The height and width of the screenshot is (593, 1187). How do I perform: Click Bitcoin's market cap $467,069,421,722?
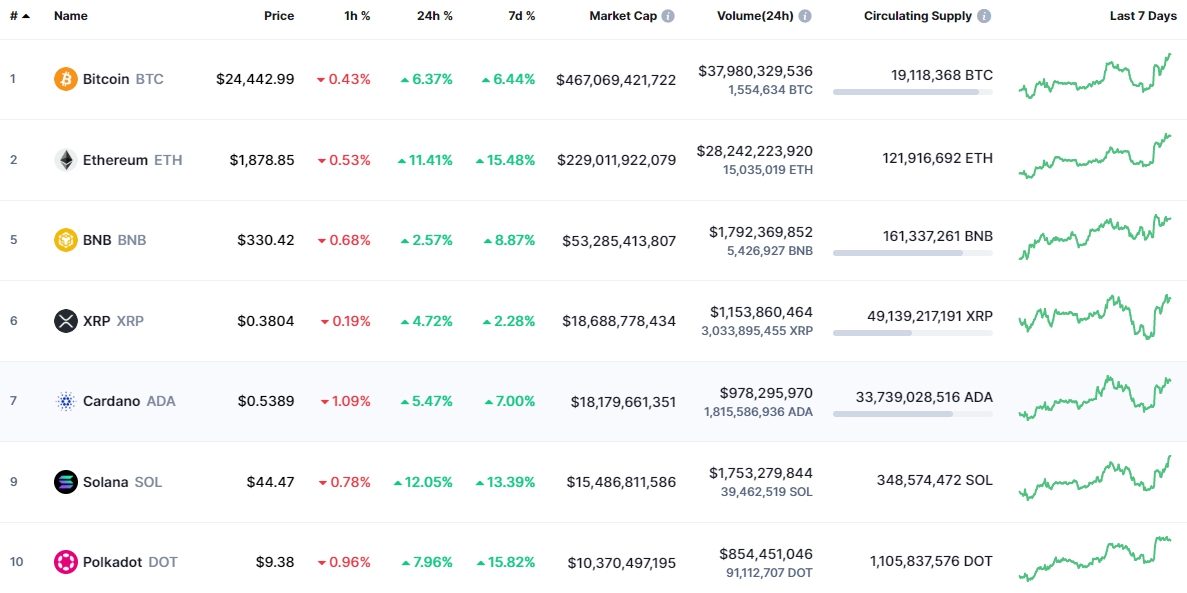pos(616,80)
